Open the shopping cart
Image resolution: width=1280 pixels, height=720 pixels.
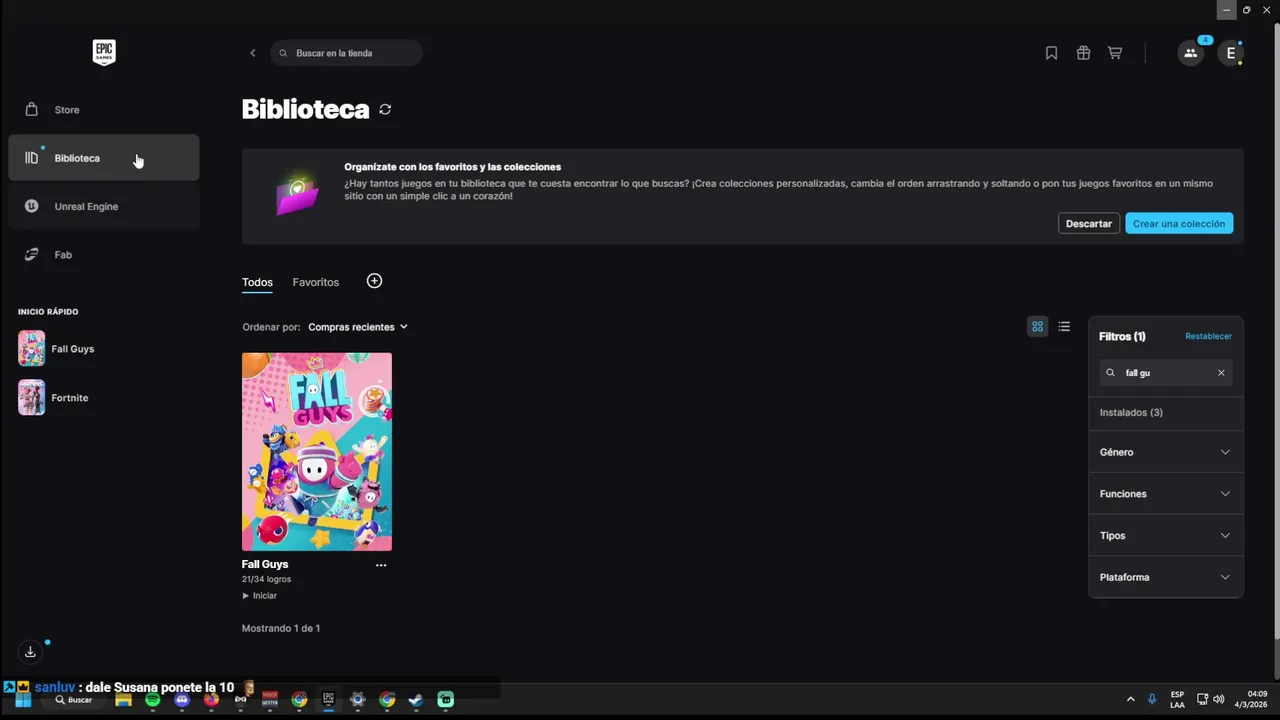coord(1115,53)
